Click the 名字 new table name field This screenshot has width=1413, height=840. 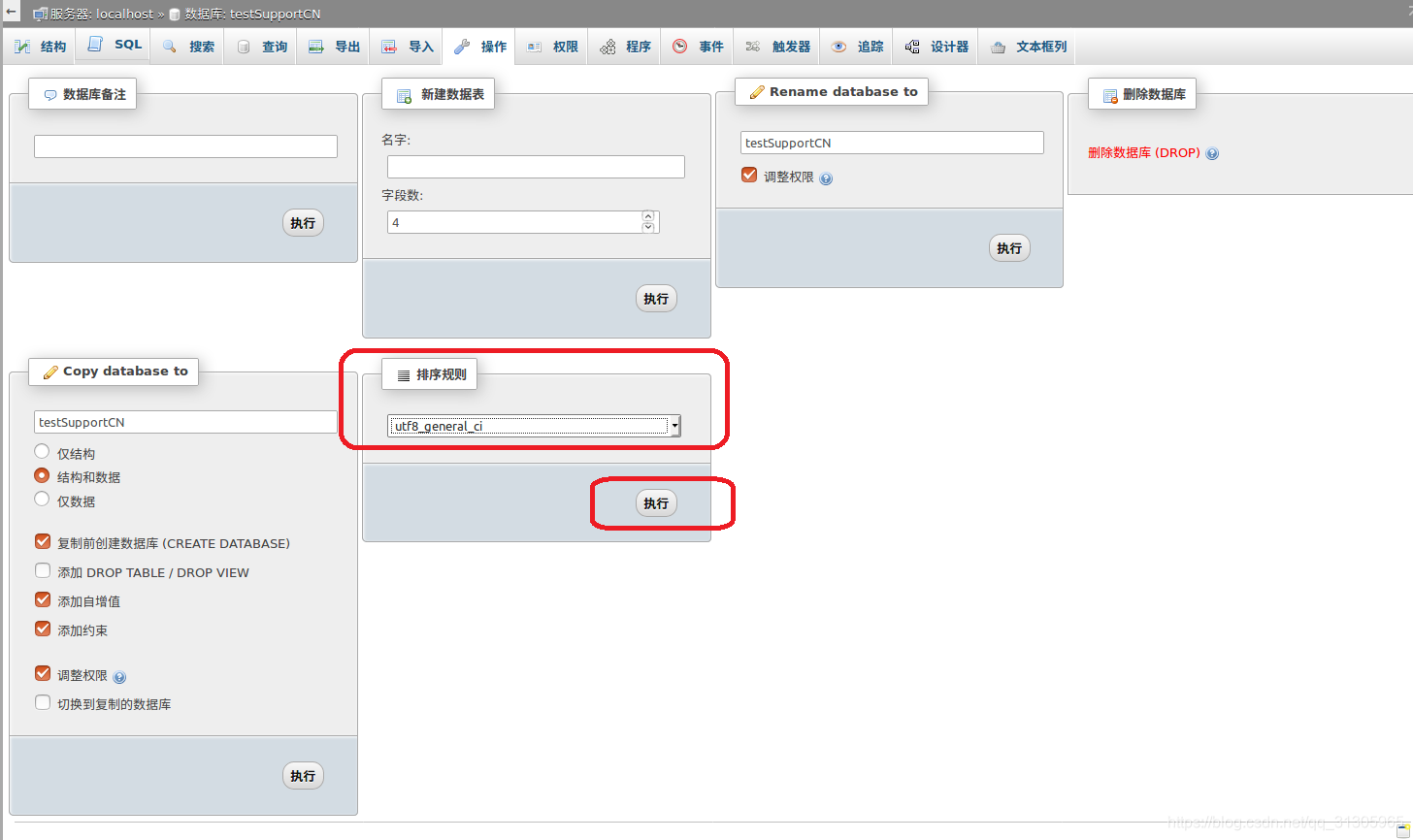point(536,167)
